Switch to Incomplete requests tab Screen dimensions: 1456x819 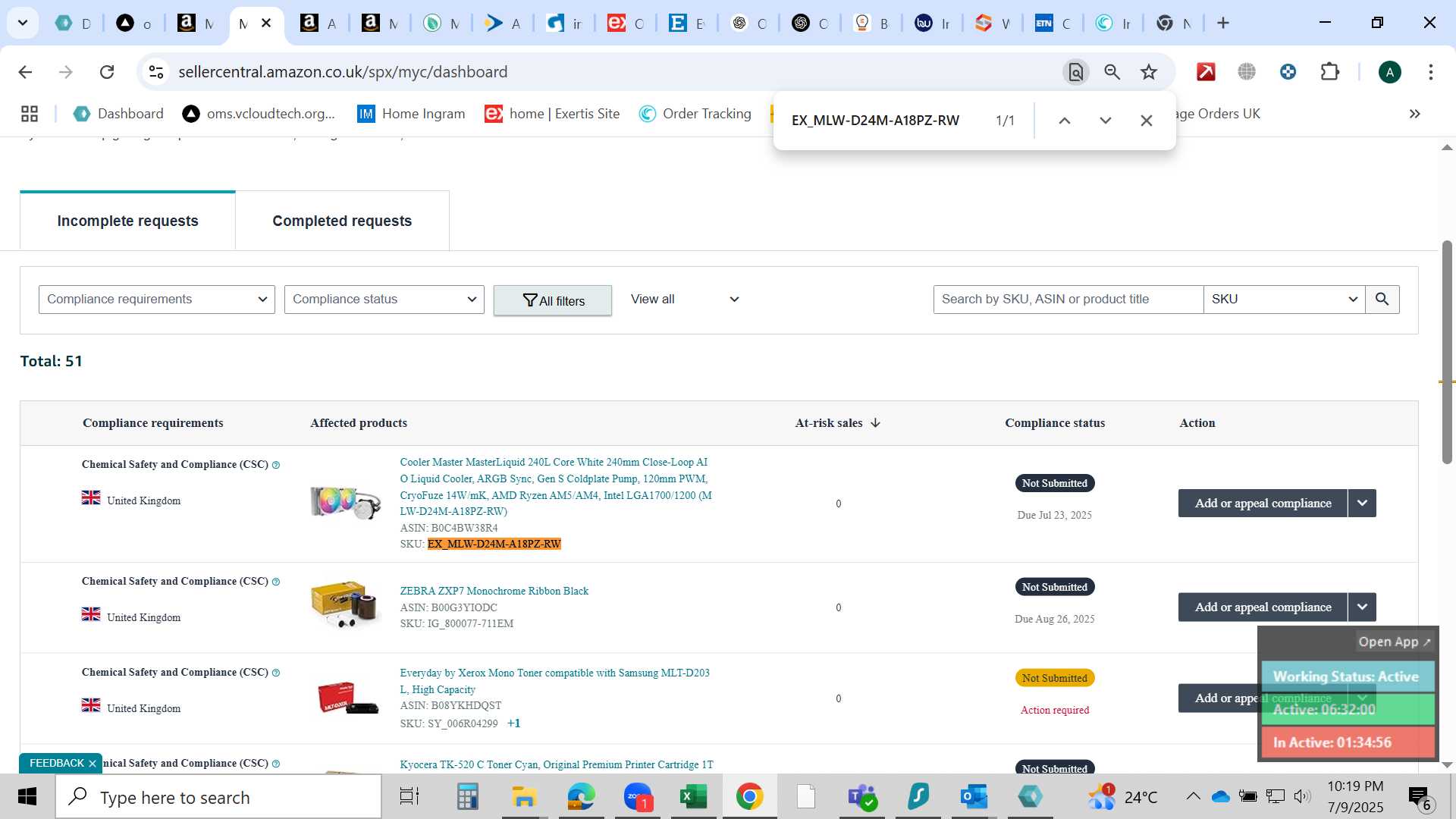127,221
